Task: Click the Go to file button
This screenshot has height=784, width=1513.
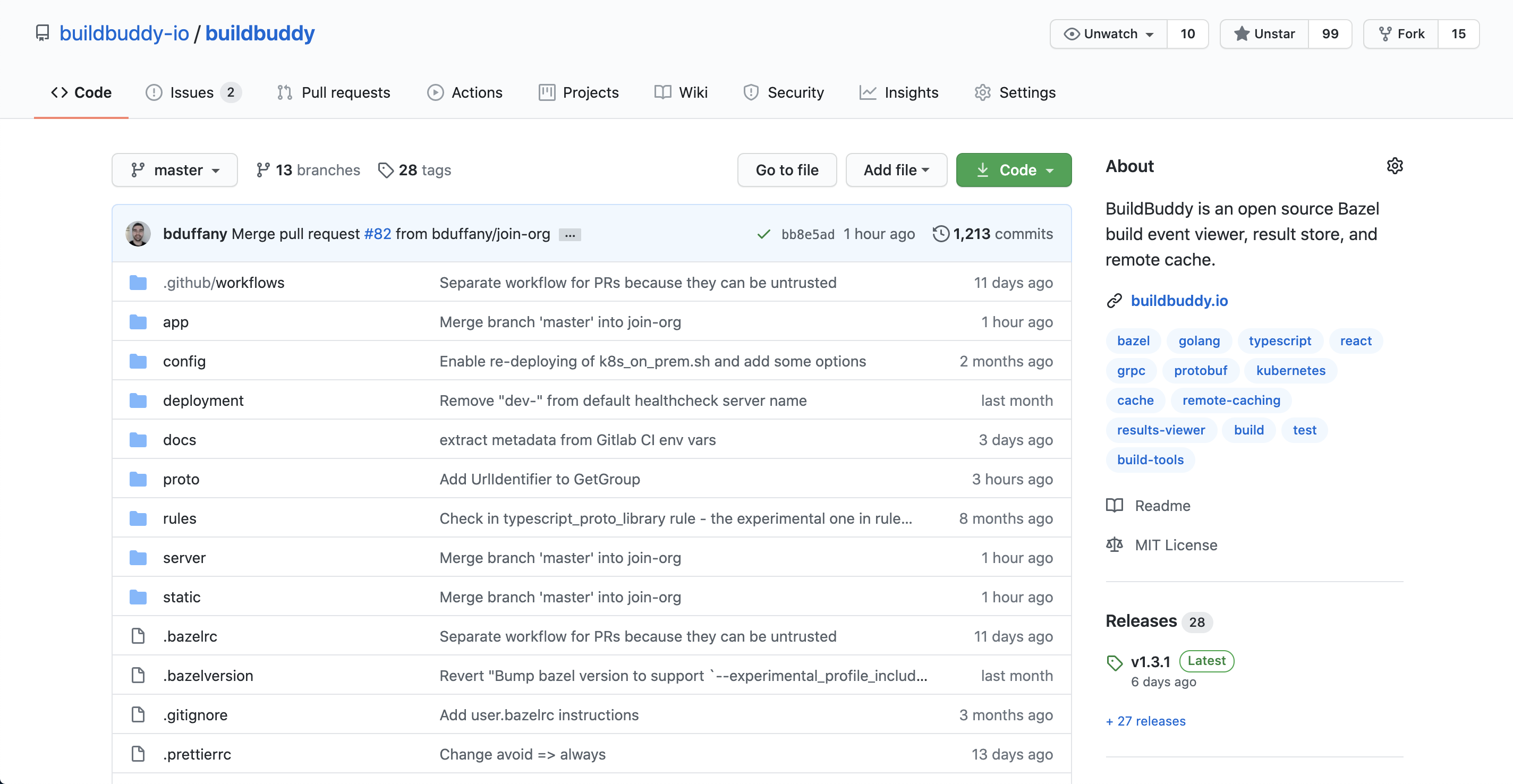Action: pyautogui.click(x=786, y=171)
